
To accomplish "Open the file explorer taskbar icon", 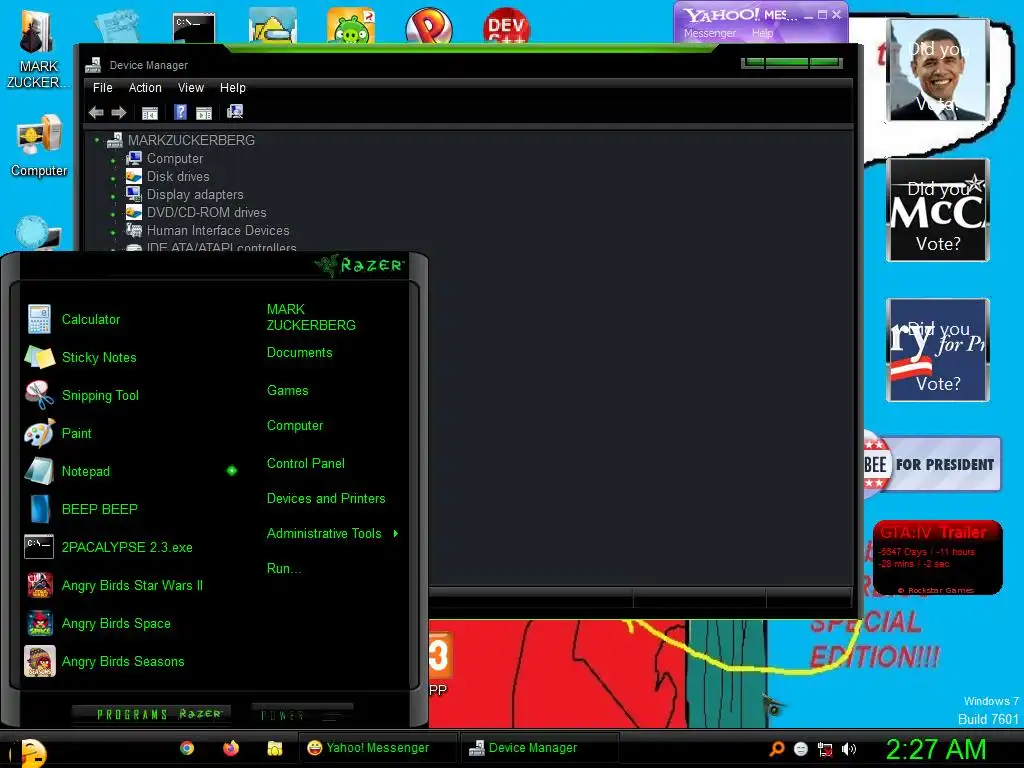I will click(x=275, y=748).
